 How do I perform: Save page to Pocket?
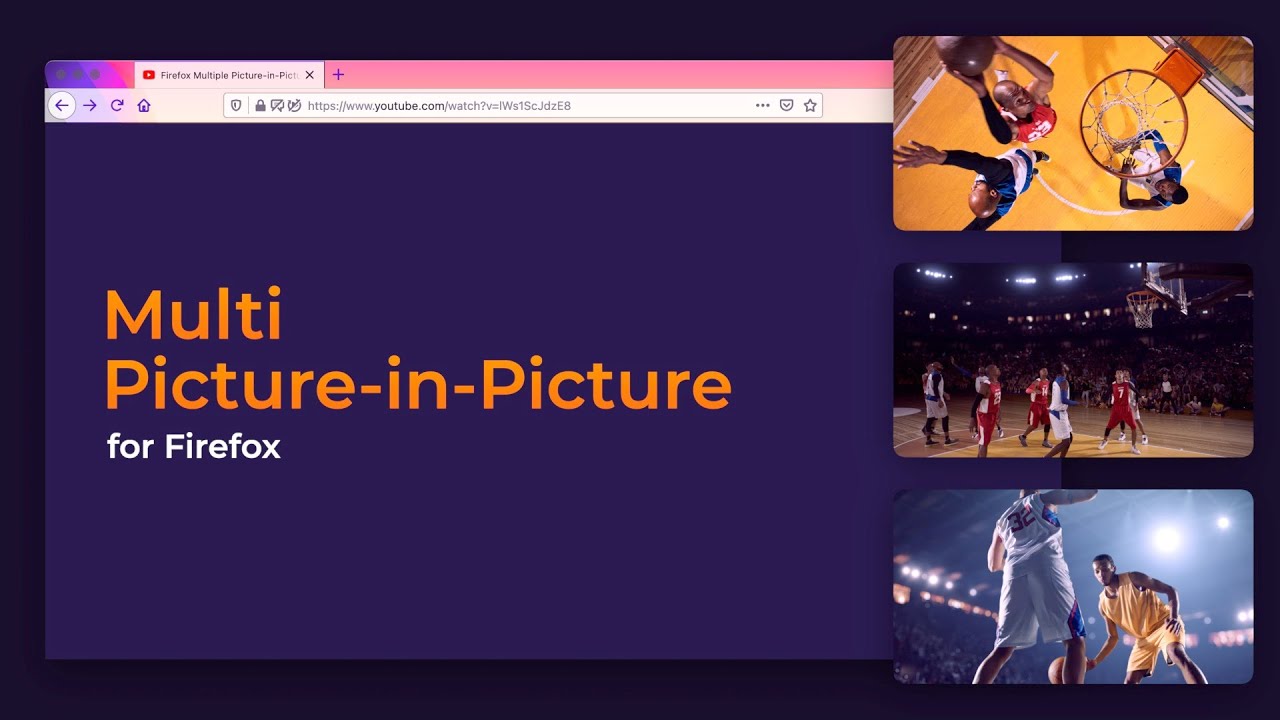pyautogui.click(x=787, y=105)
